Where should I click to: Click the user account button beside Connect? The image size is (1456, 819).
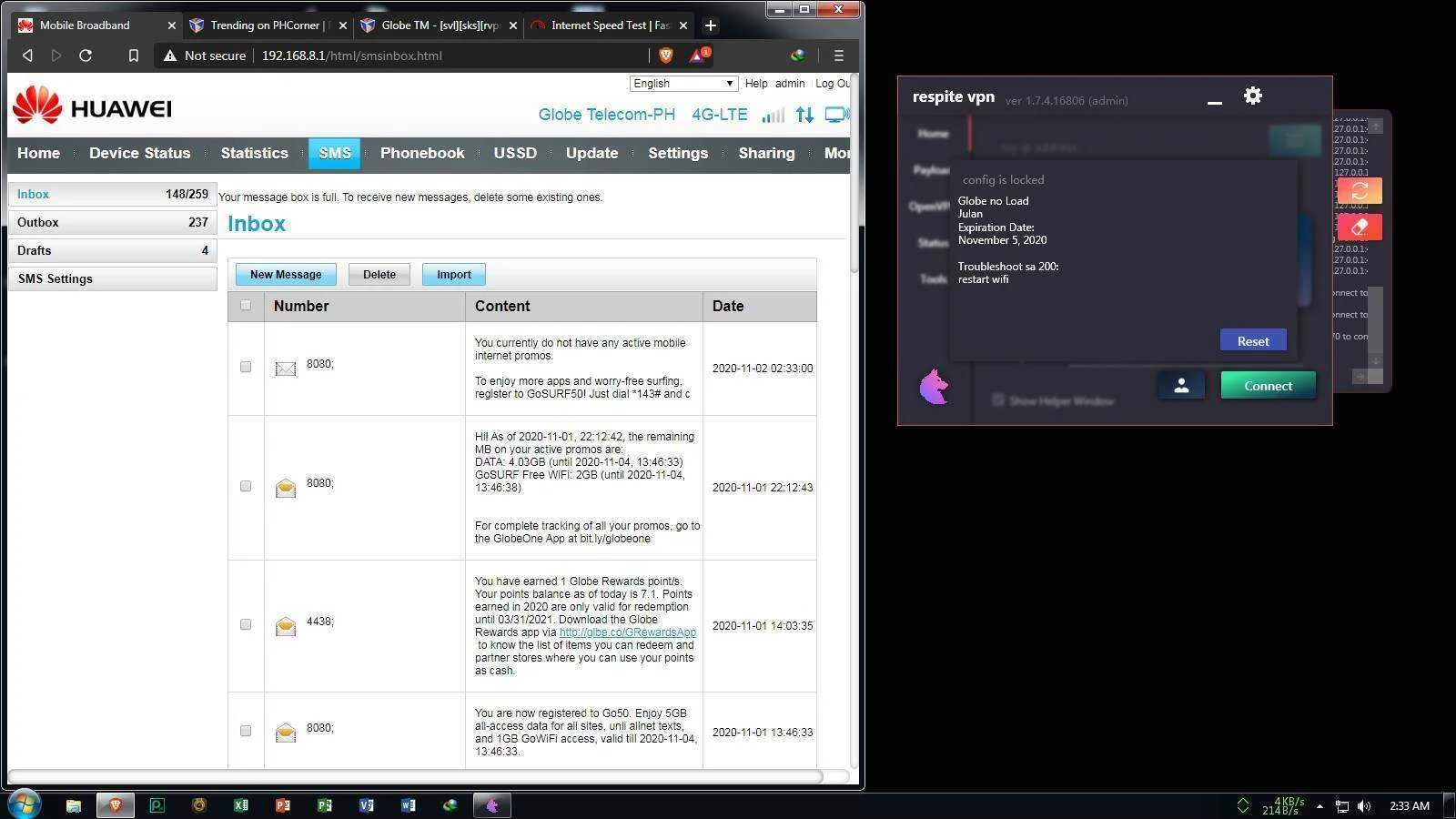coord(1181,386)
